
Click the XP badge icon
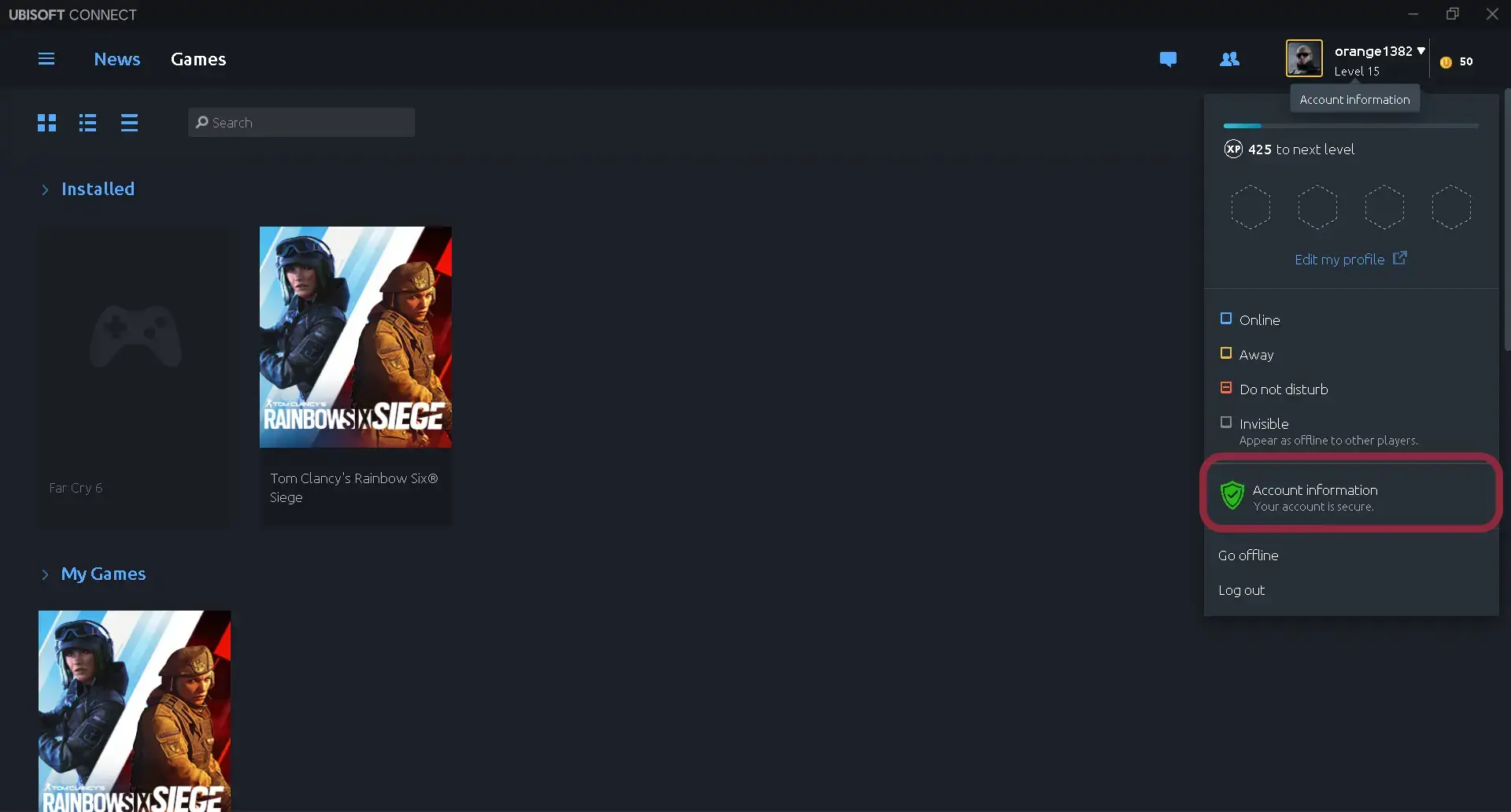pos(1233,149)
